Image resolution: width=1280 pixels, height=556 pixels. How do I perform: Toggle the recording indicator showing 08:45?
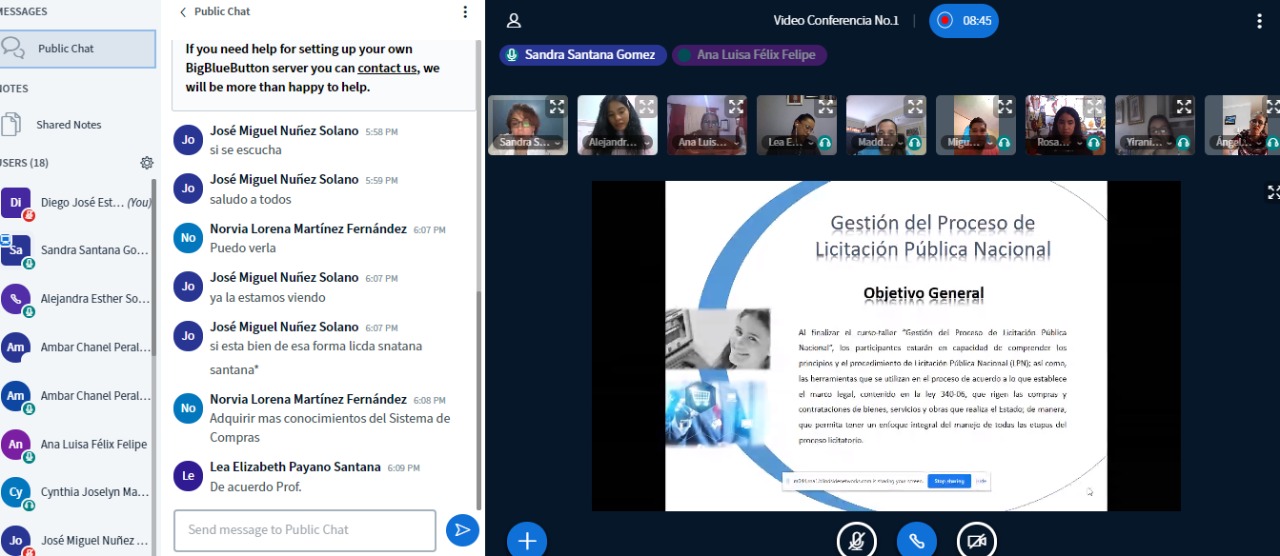click(964, 20)
